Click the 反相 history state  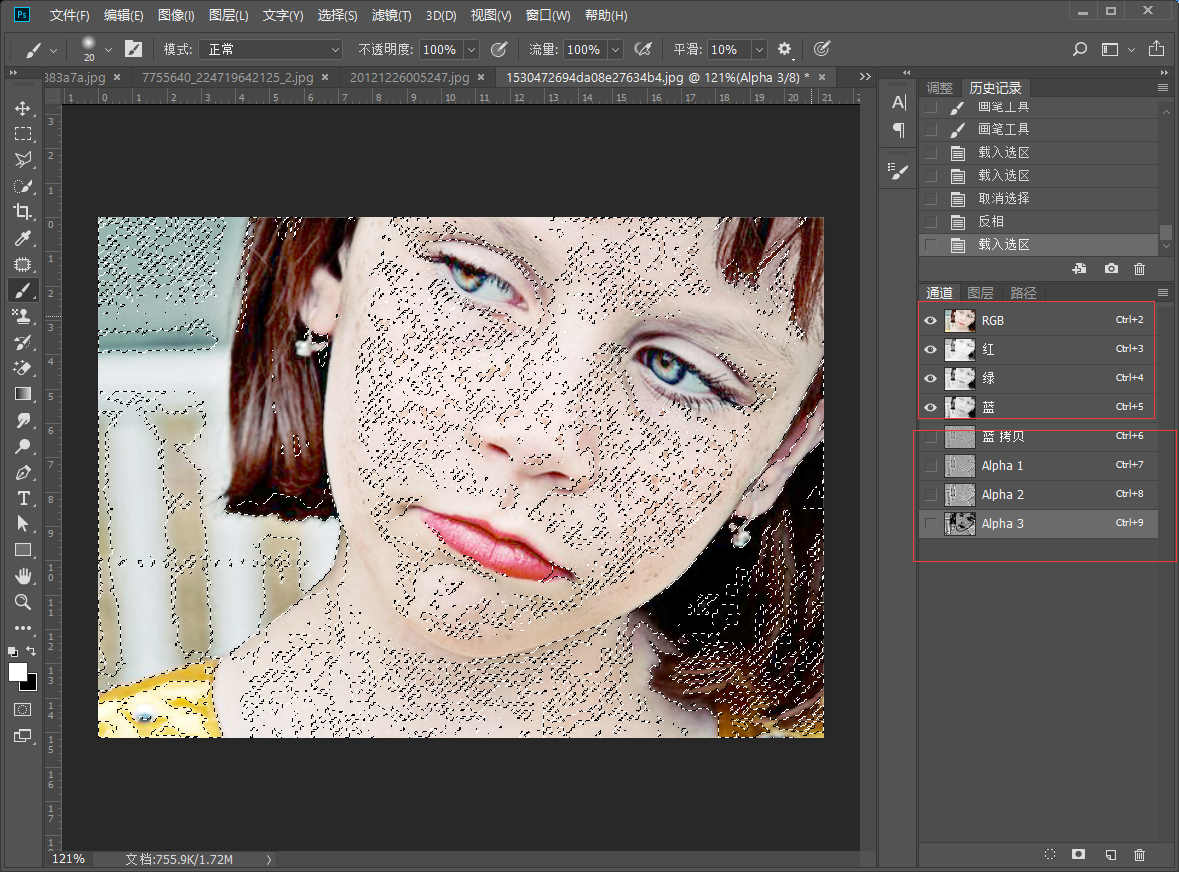click(x=990, y=222)
